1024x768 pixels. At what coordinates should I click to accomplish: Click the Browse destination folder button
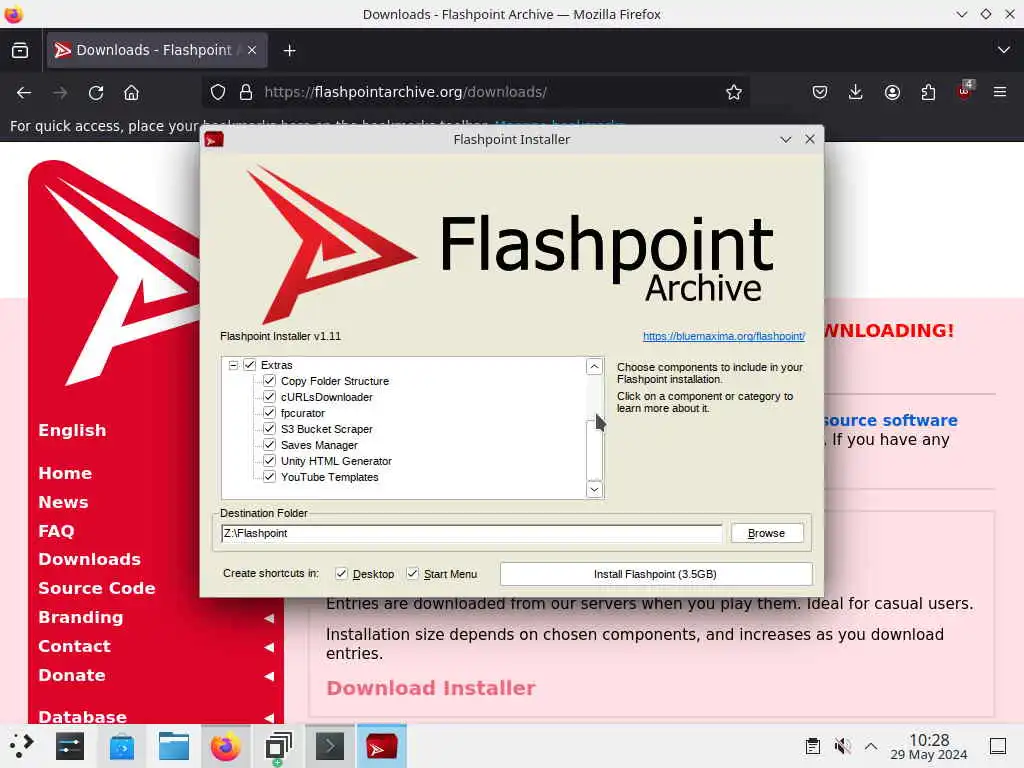[x=767, y=533]
